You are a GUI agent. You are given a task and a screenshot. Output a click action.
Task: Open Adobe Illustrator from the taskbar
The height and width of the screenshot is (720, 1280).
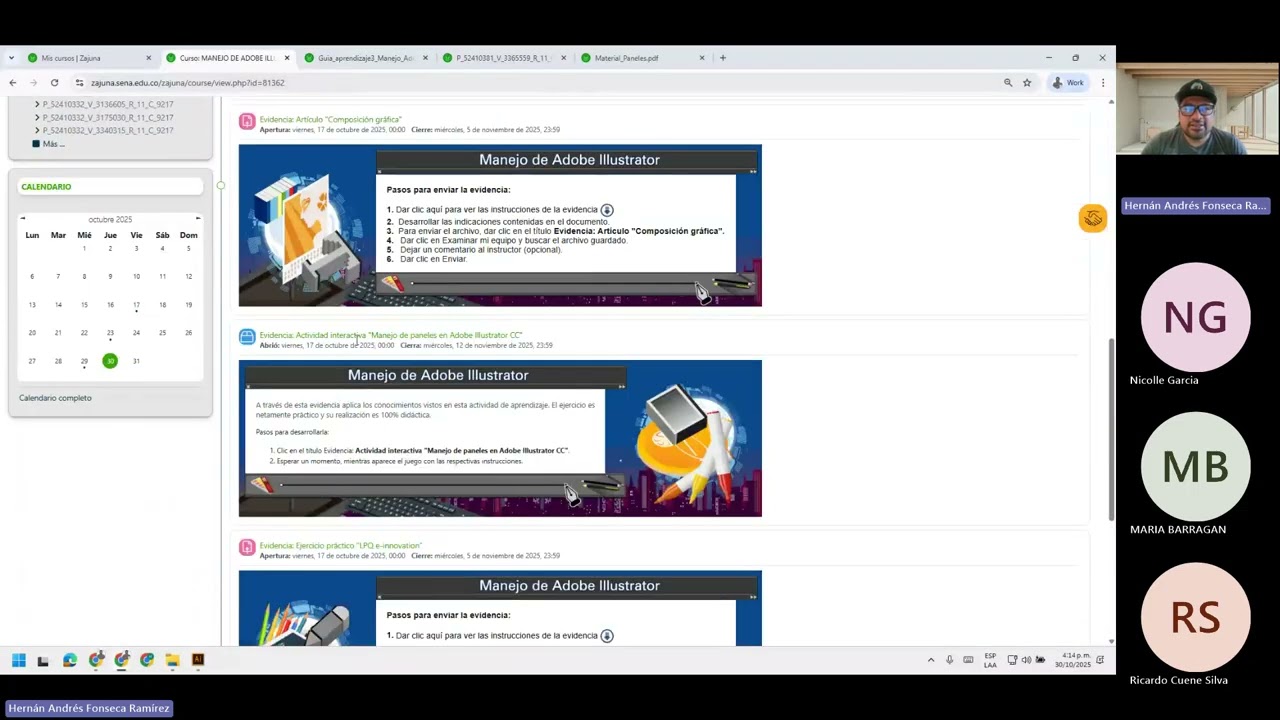coord(198,660)
